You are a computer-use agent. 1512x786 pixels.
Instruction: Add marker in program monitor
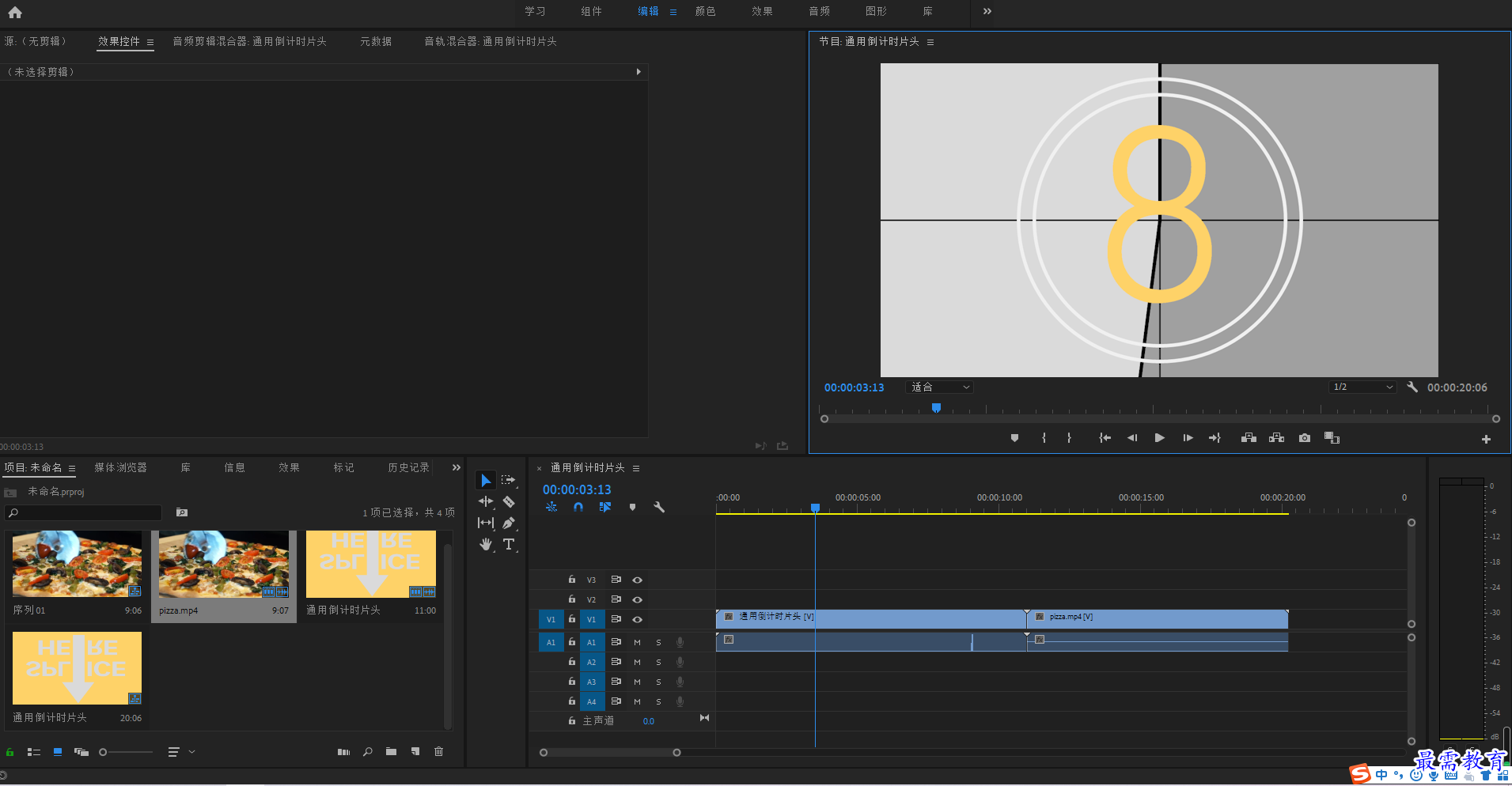point(1014,438)
